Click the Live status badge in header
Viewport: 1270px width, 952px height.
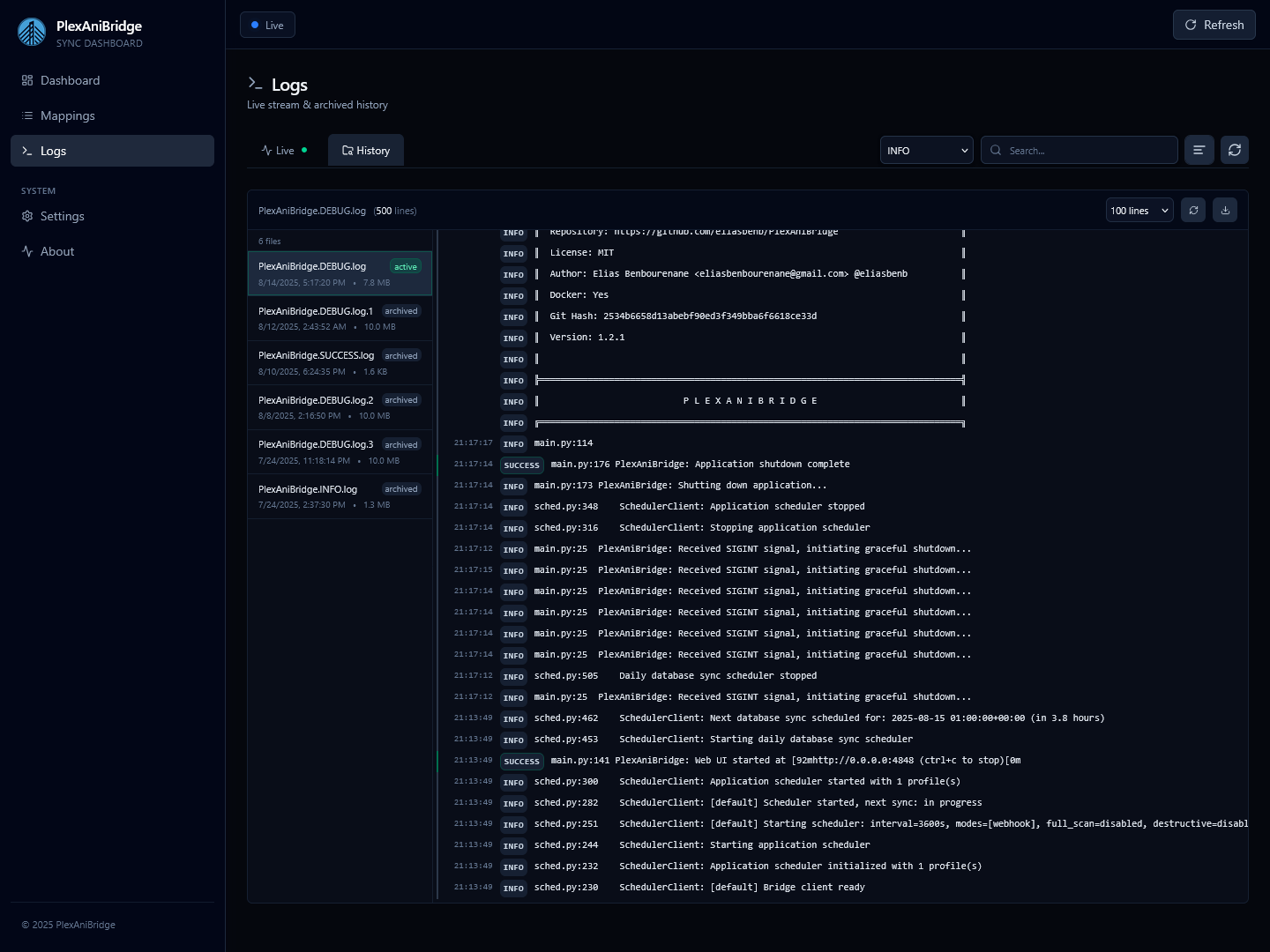coord(267,25)
